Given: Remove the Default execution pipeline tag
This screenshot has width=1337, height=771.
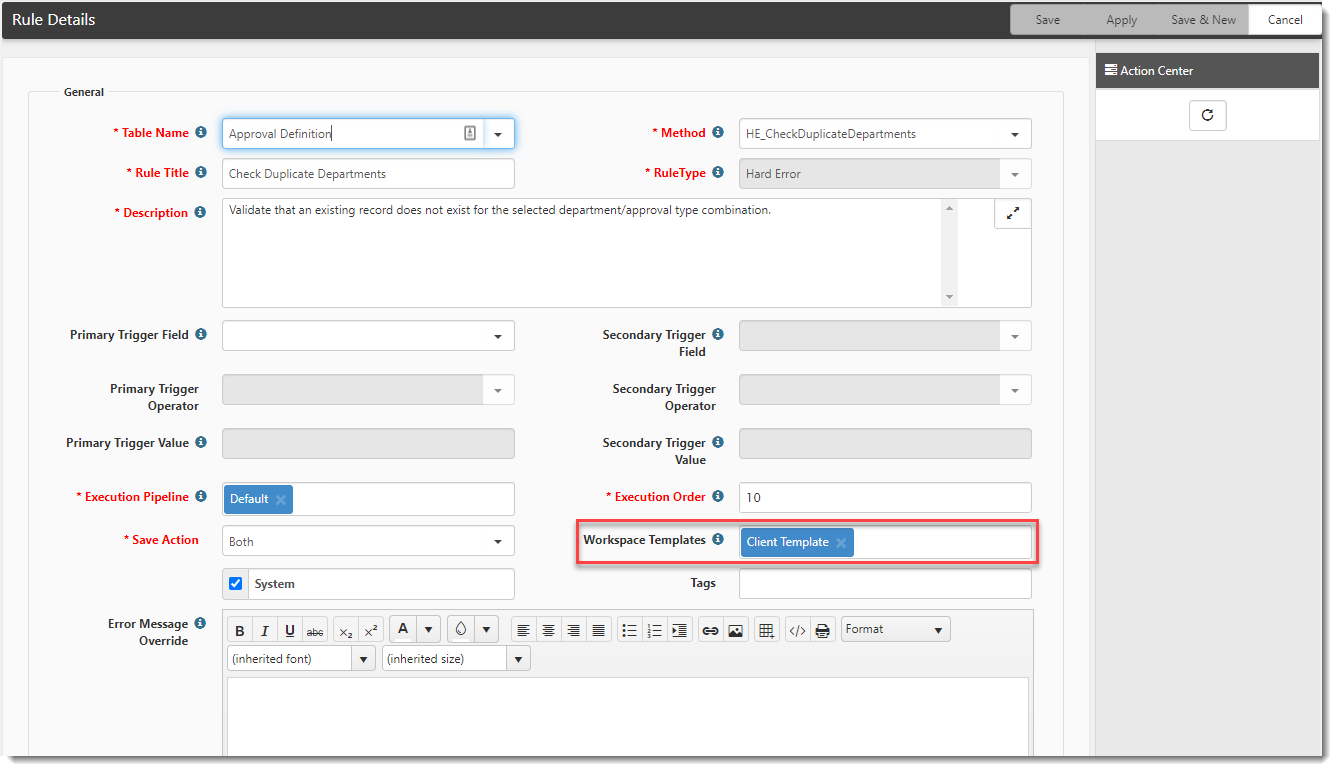Looking at the screenshot, I should pyautogui.click(x=281, y=500).
